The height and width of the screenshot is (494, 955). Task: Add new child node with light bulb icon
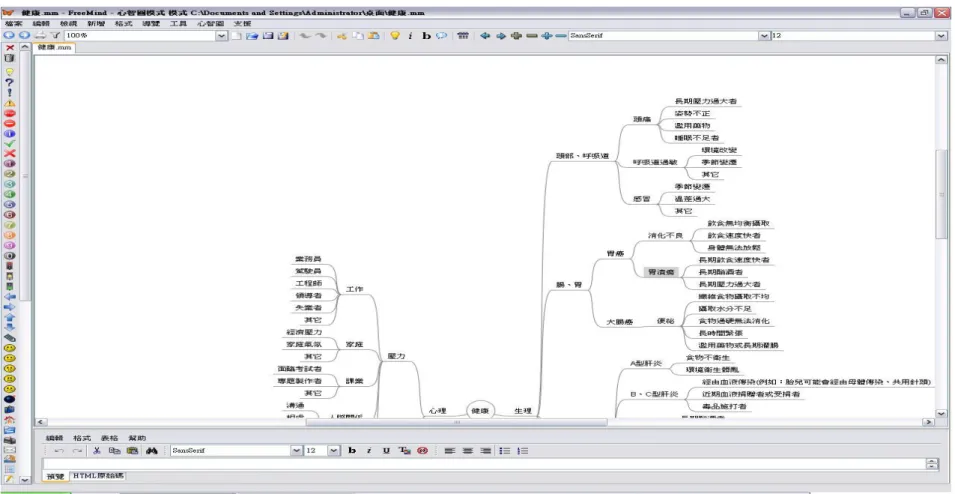395,36
